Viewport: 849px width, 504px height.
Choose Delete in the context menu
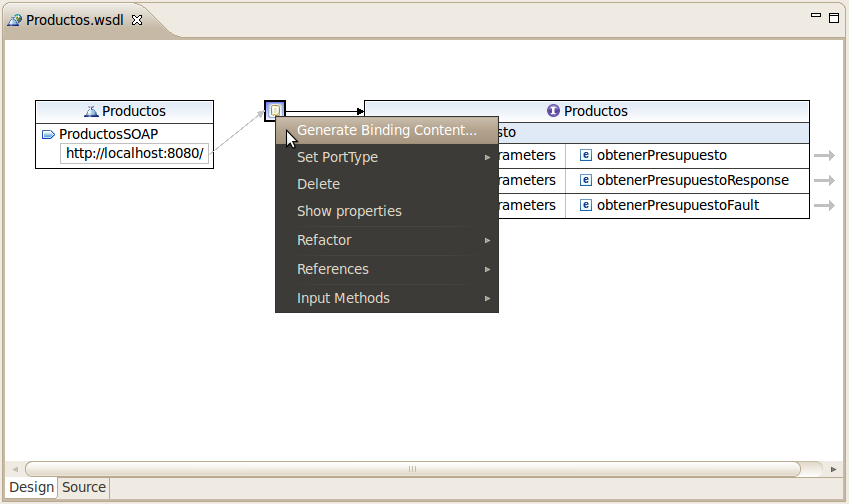pos(387,185)
